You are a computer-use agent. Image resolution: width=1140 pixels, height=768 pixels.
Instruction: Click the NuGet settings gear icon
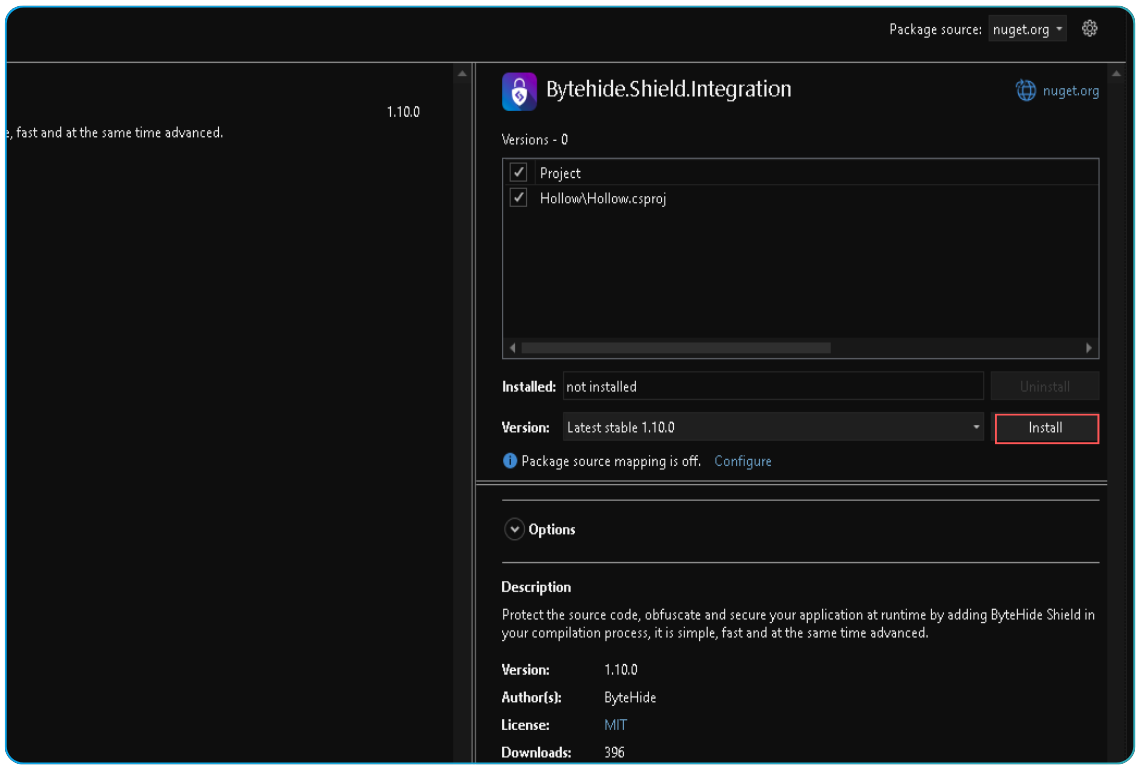point(1089,28)
